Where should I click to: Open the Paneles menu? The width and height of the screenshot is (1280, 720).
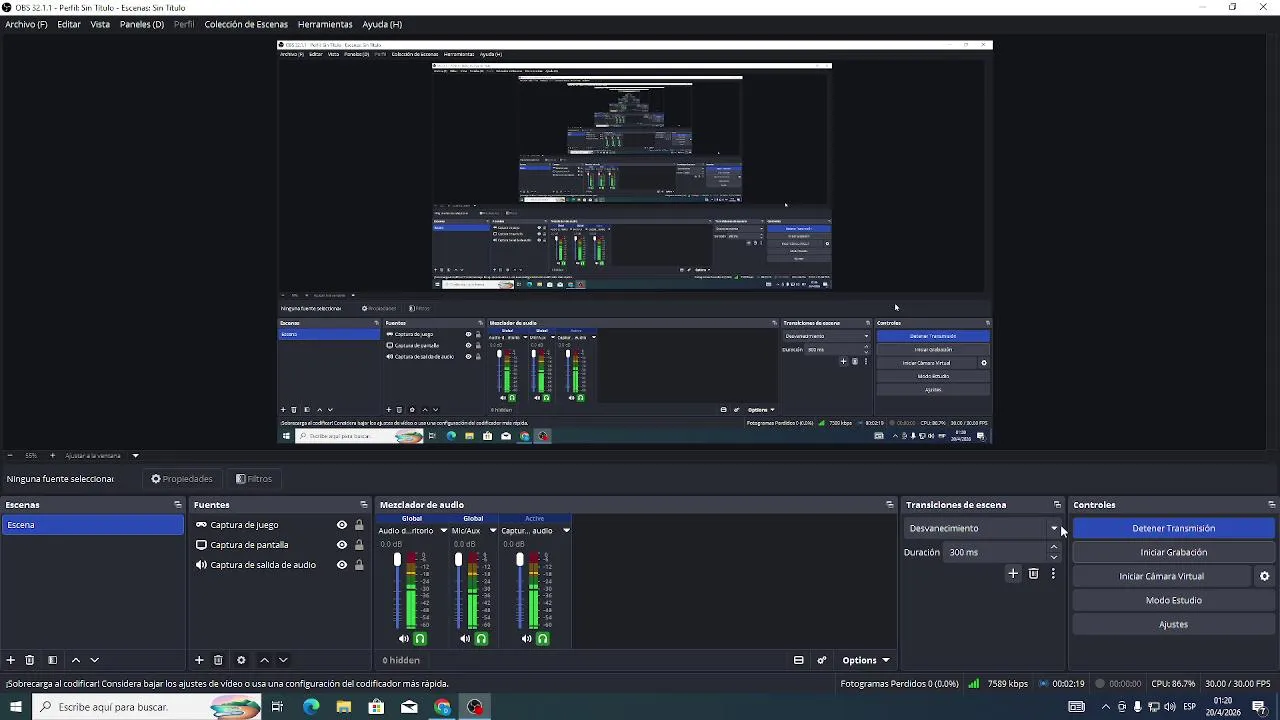(x=142, y=24)
